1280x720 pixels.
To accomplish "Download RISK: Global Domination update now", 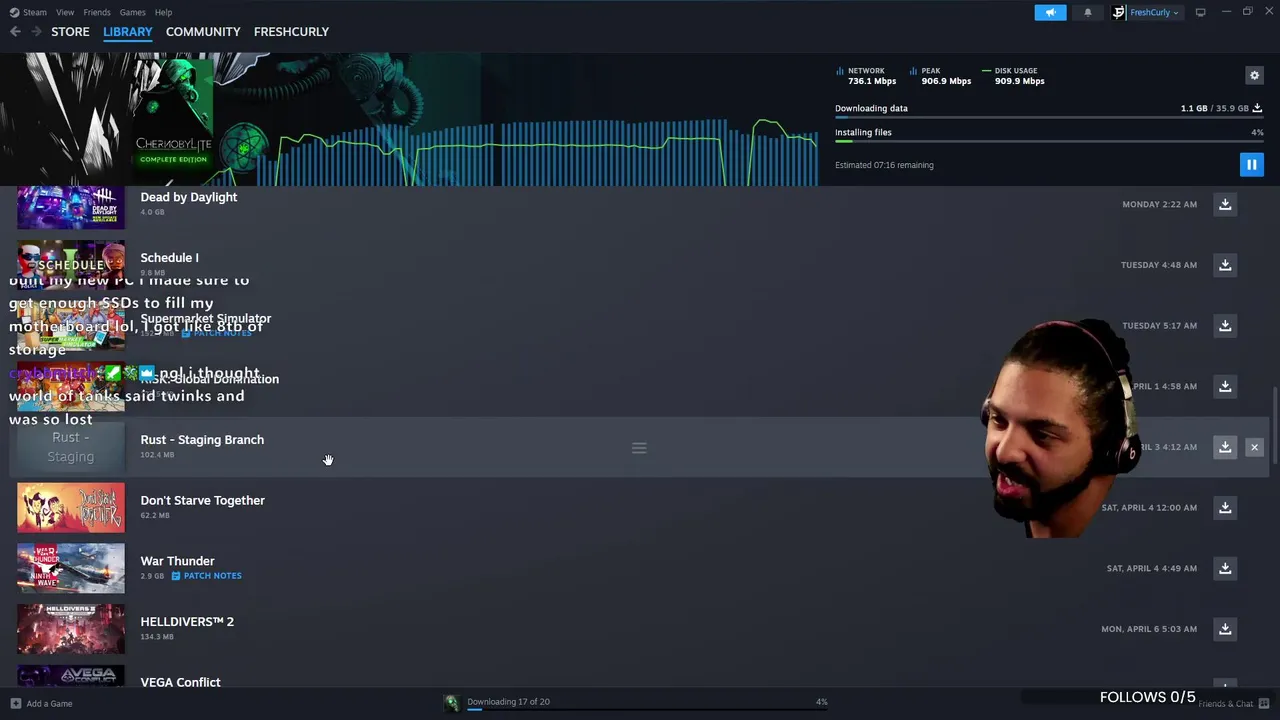I will 1225,386.
